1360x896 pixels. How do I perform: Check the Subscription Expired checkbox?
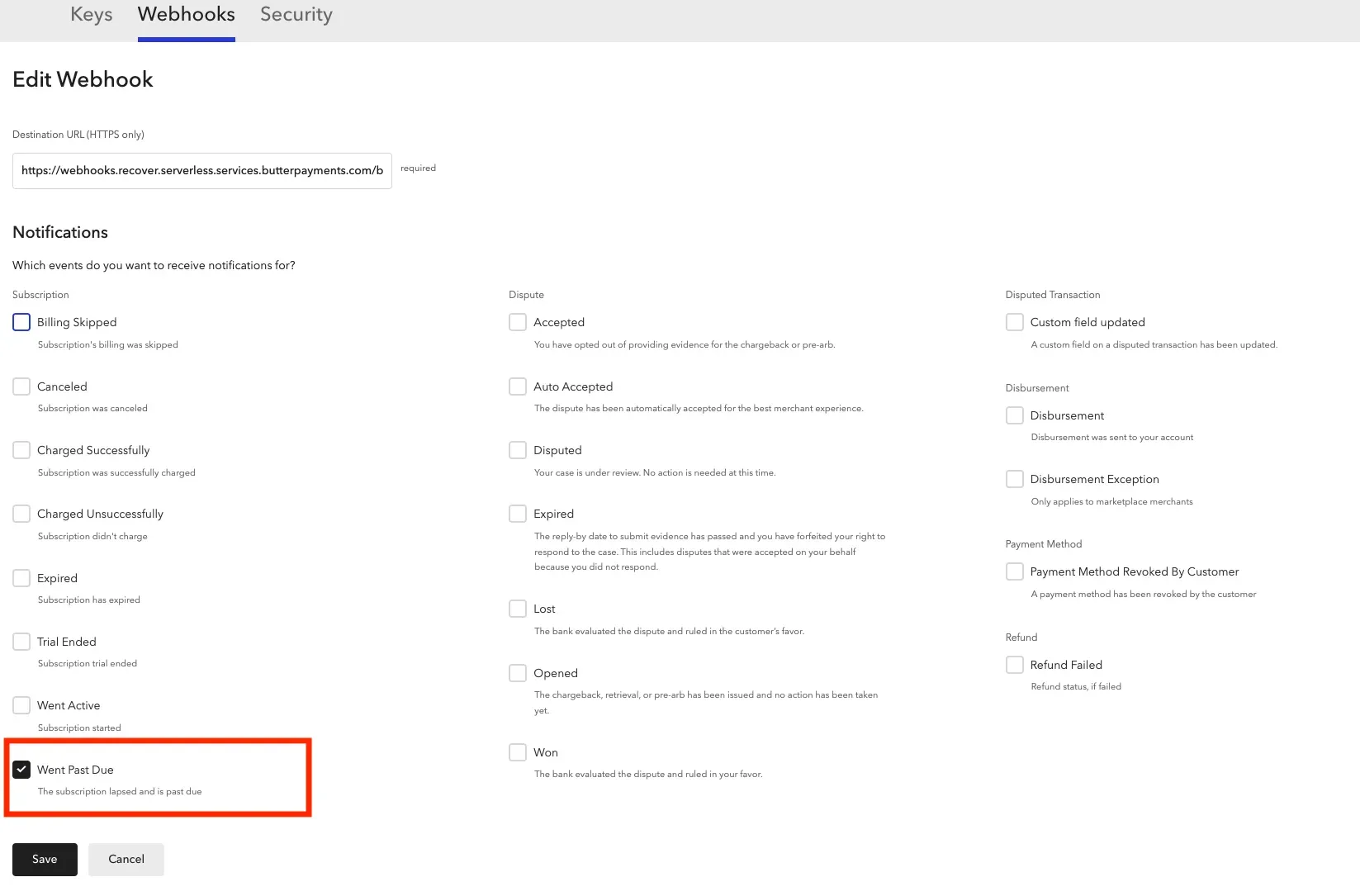[21, 578]
